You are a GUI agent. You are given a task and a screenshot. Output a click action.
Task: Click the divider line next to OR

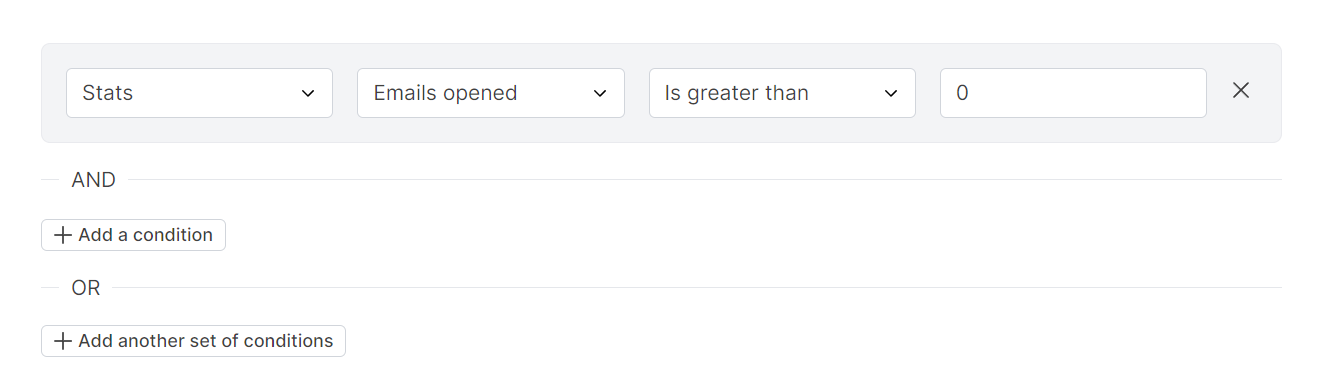[696, 288]
